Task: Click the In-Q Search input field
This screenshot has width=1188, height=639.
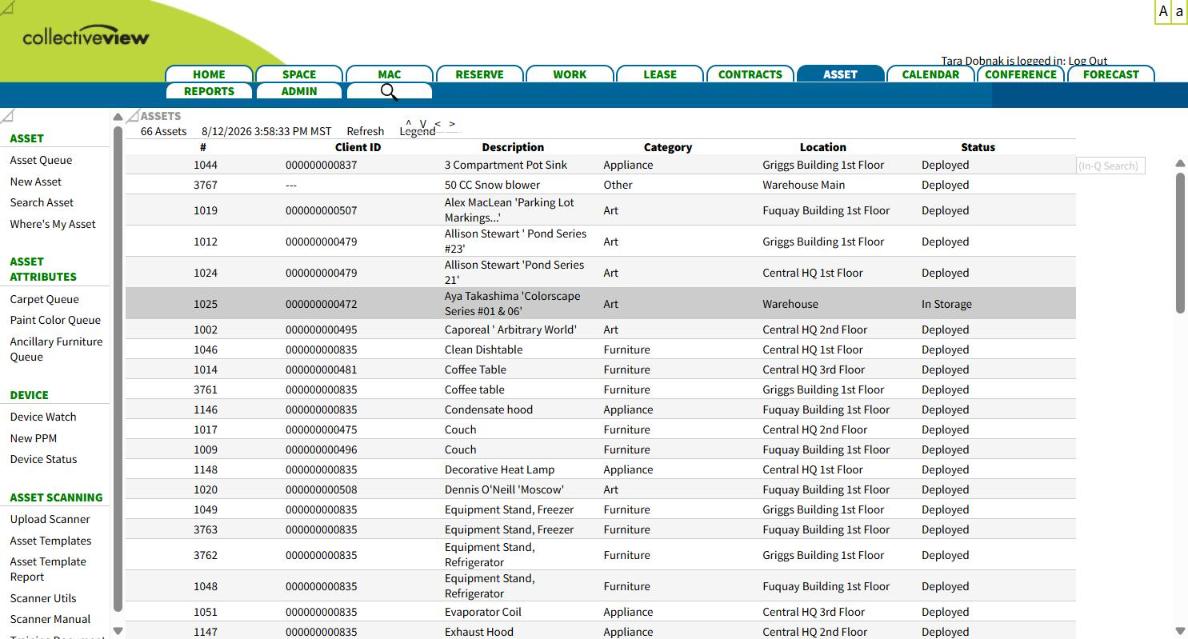Action: 1111,166
